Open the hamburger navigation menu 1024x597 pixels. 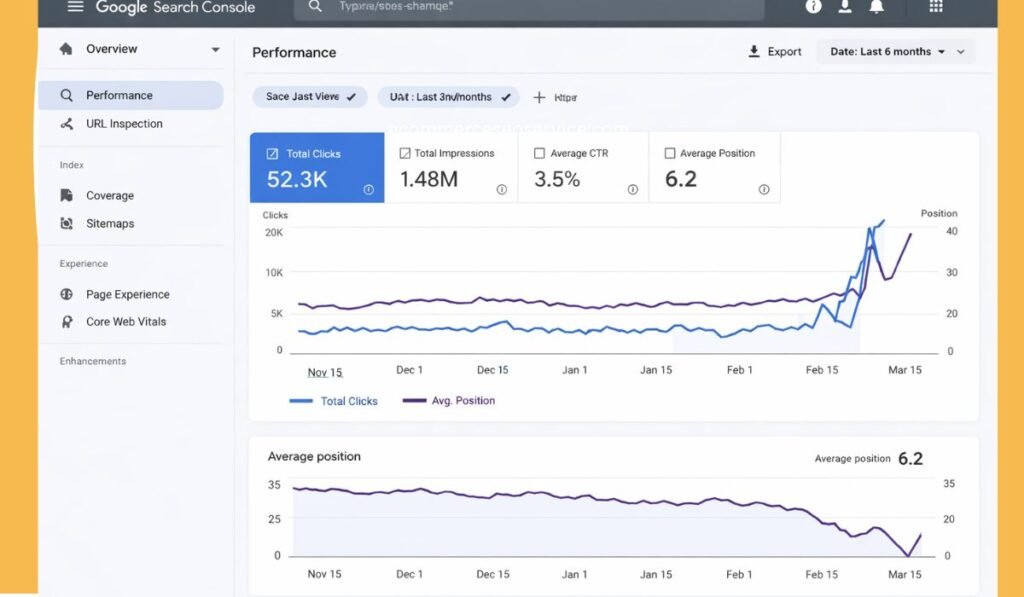75,8
